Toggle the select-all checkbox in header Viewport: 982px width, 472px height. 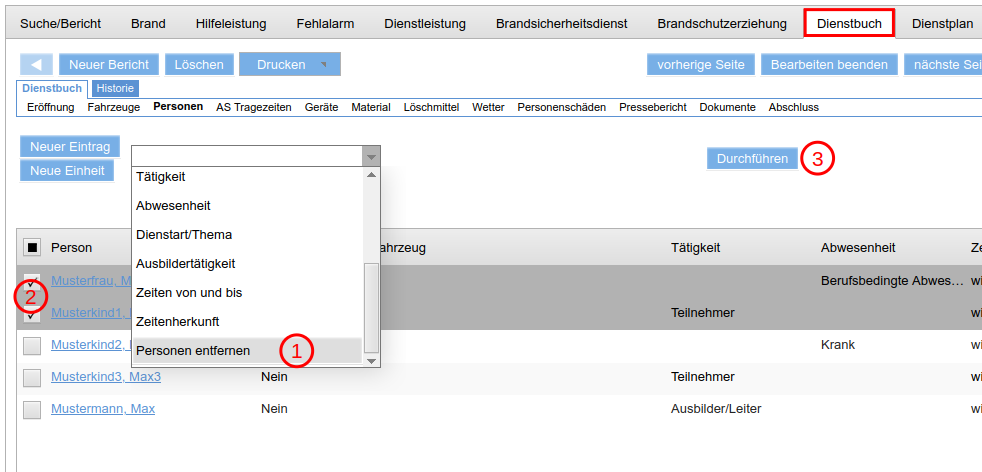point(32,248)
